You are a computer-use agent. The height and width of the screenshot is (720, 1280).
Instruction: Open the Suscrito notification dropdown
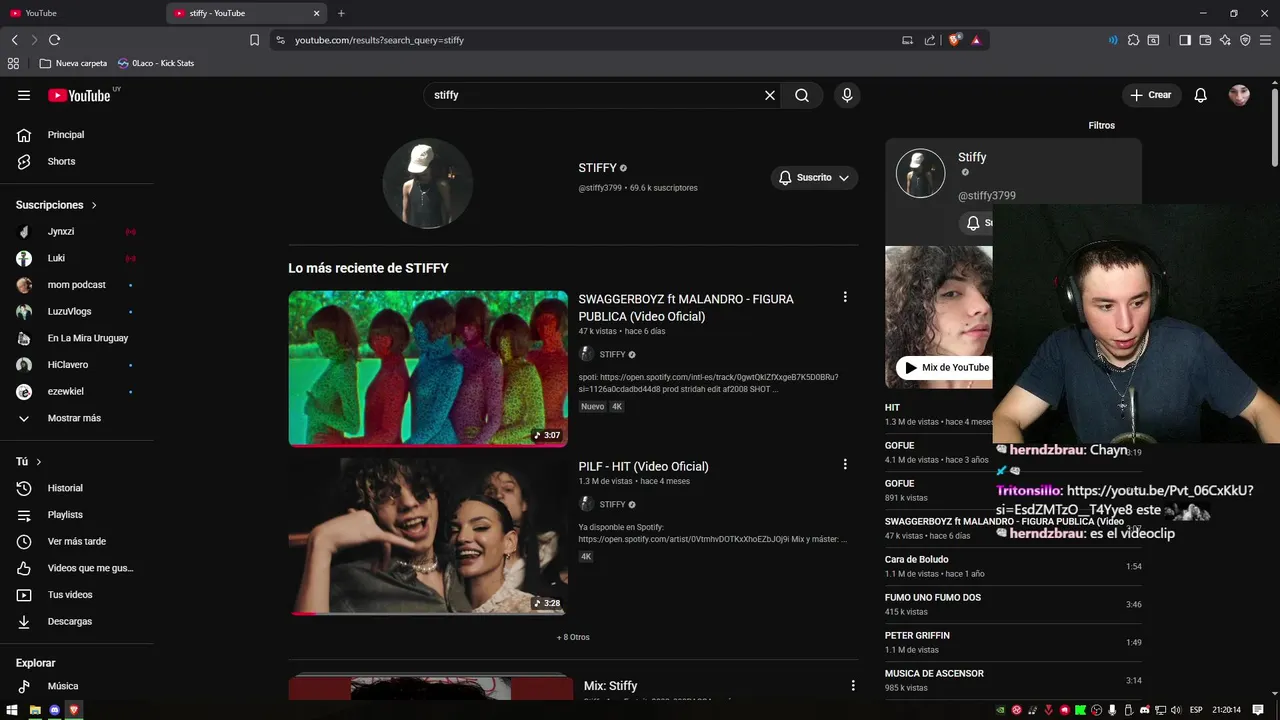pyautogui.click(x=814, y=177)
